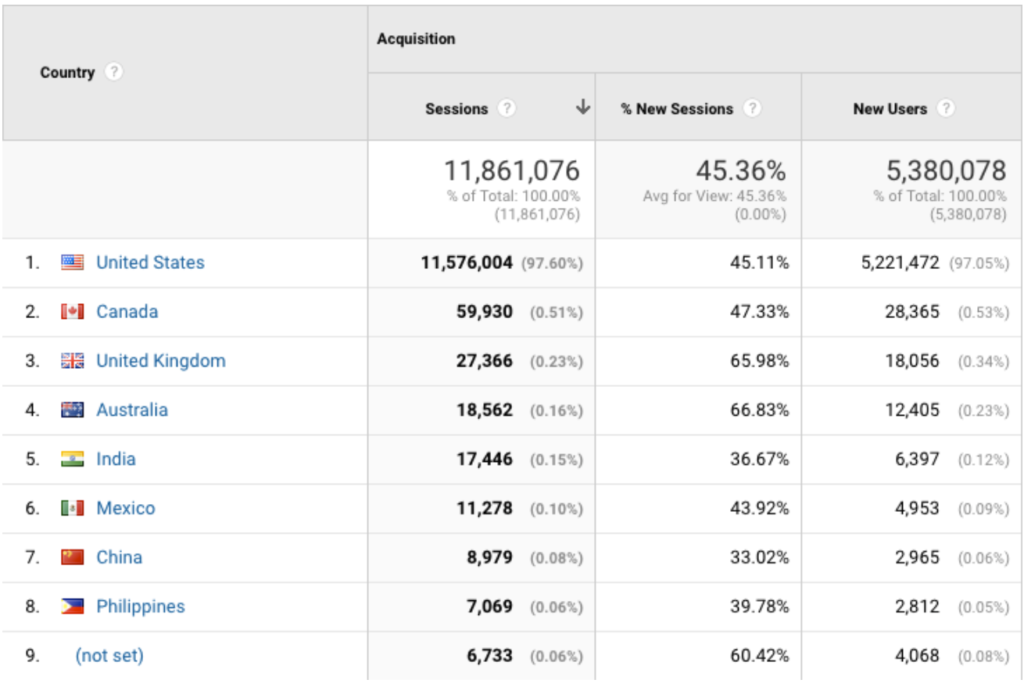Click the Acquisition group header
Screen dimensions: 1024x694
[416, 39]
